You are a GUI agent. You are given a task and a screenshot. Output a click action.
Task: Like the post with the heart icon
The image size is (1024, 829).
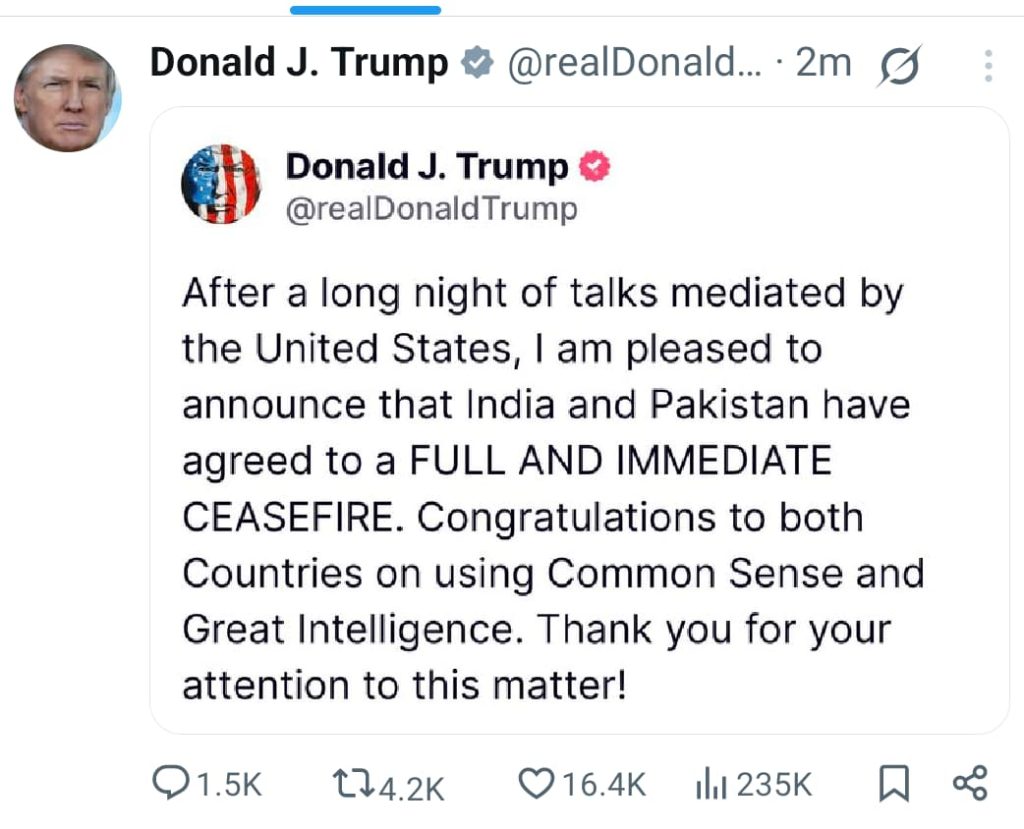click(538, 784)
